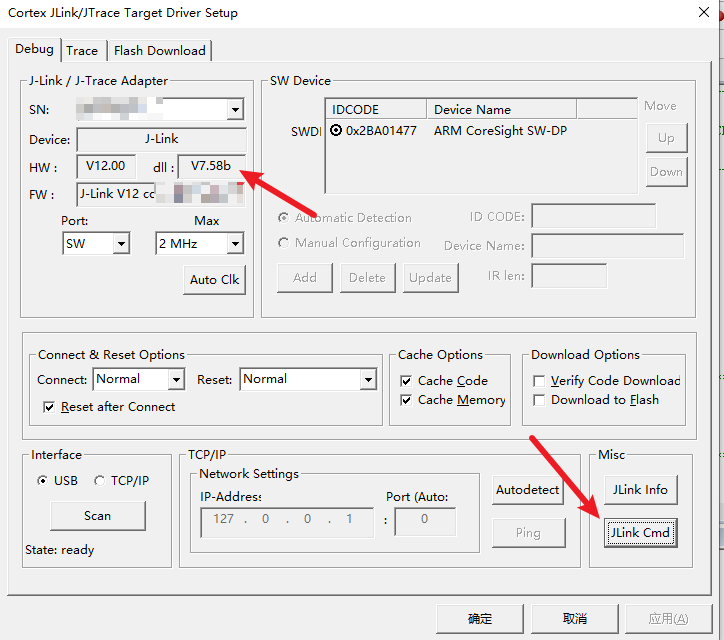This screenshot has width=724, height=640.
Task: Open the Flash Download tab
Action: pos(160,51)
